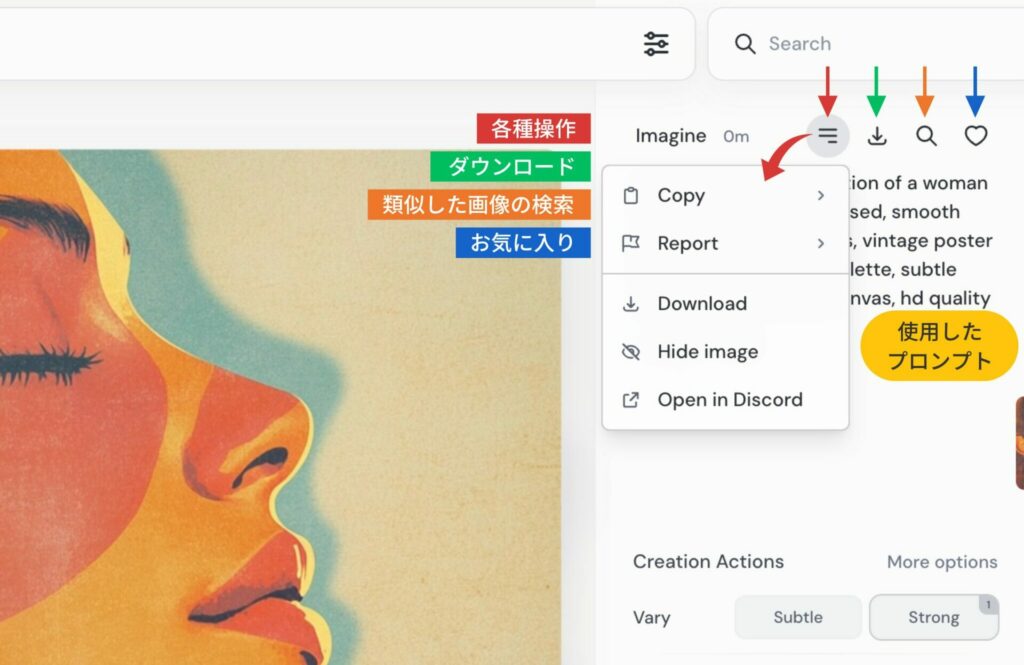1024x665 pixels.
Task: Click the flag icon next to Report
Action: [x=630, y=244]
